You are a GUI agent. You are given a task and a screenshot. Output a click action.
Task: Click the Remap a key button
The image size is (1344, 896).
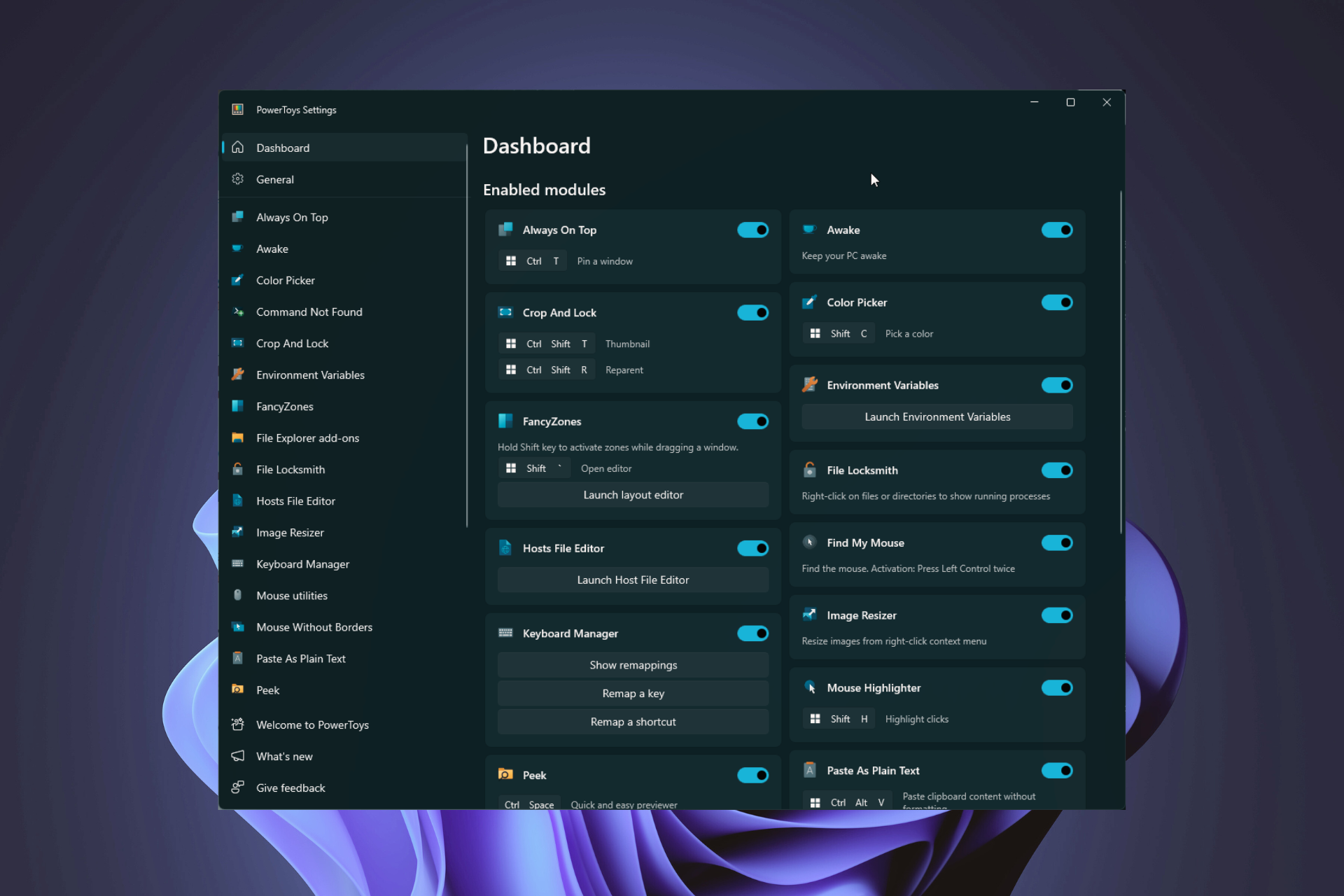[x=633, y=693]
